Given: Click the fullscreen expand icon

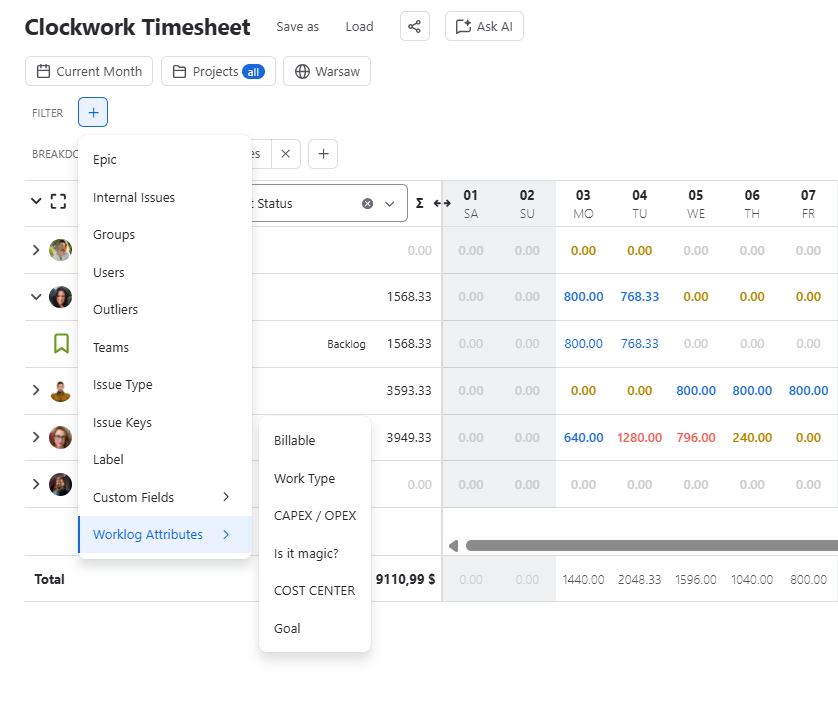Looking at the screenshot, I should pos(58,202).
